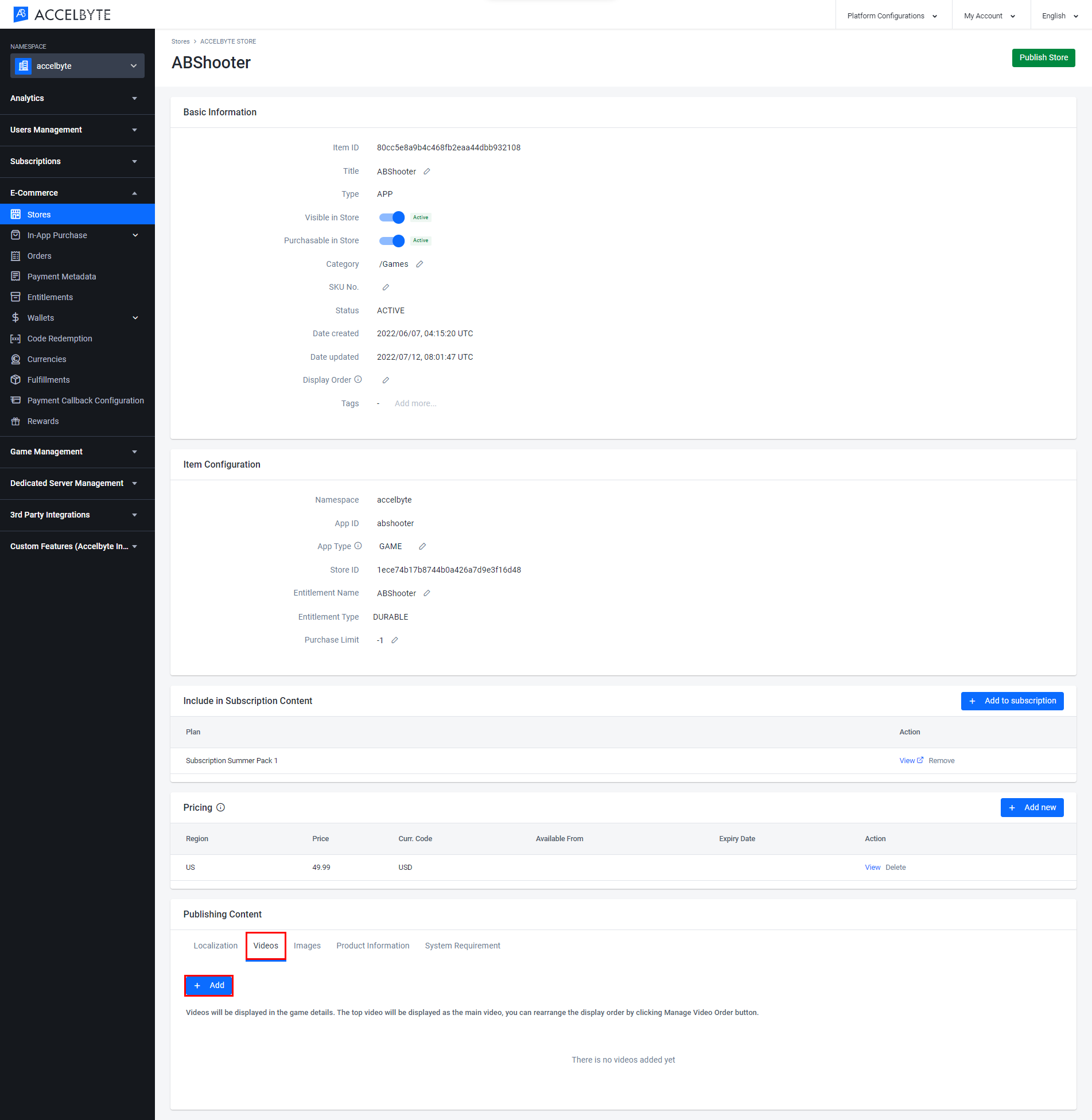Click Stores breadcrumb link
Viewport: 1092px width, 1120px height.
pos(180,41)
